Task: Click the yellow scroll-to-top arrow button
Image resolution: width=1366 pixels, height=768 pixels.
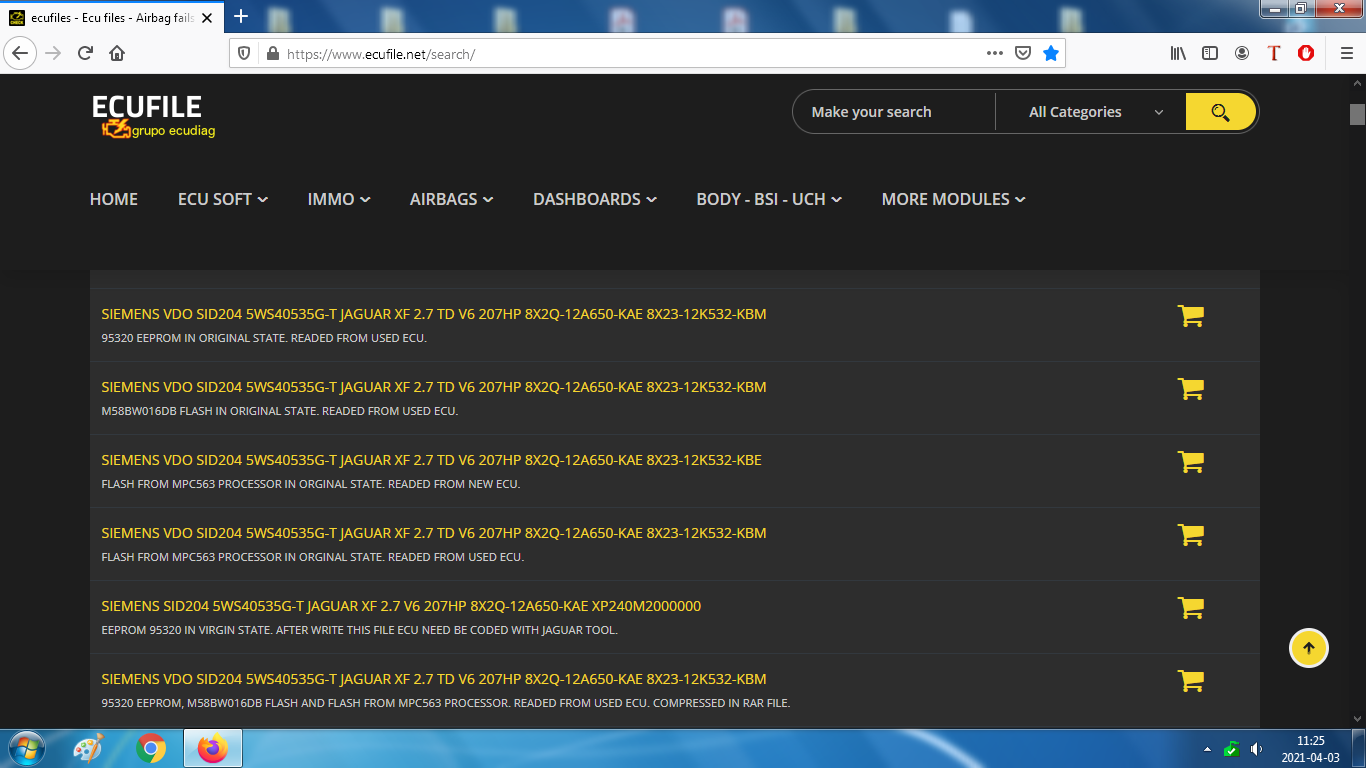Action: coord(1308,648)
